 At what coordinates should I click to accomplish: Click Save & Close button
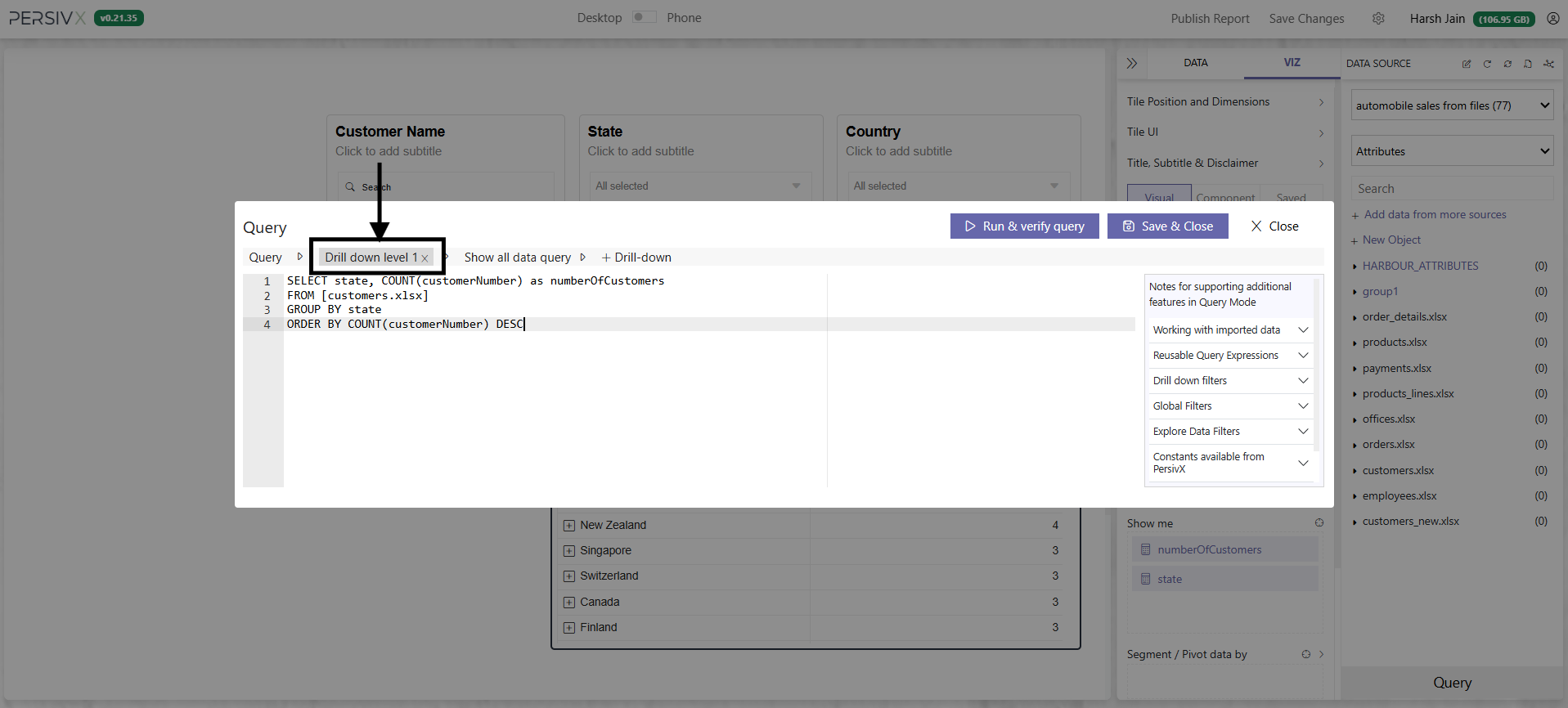click(x=1167, y=226)
